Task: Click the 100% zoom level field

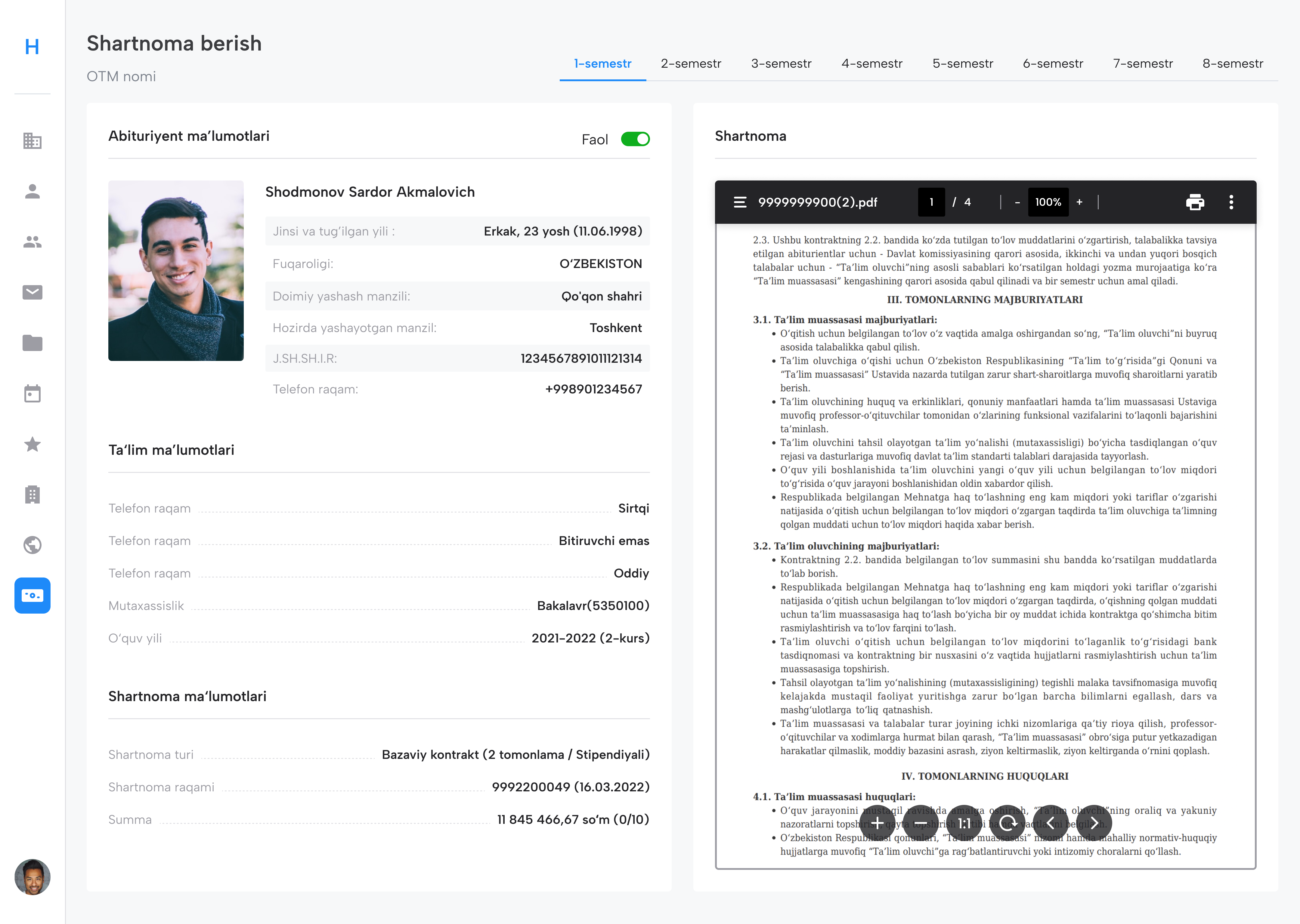Action: (1048, 202)
